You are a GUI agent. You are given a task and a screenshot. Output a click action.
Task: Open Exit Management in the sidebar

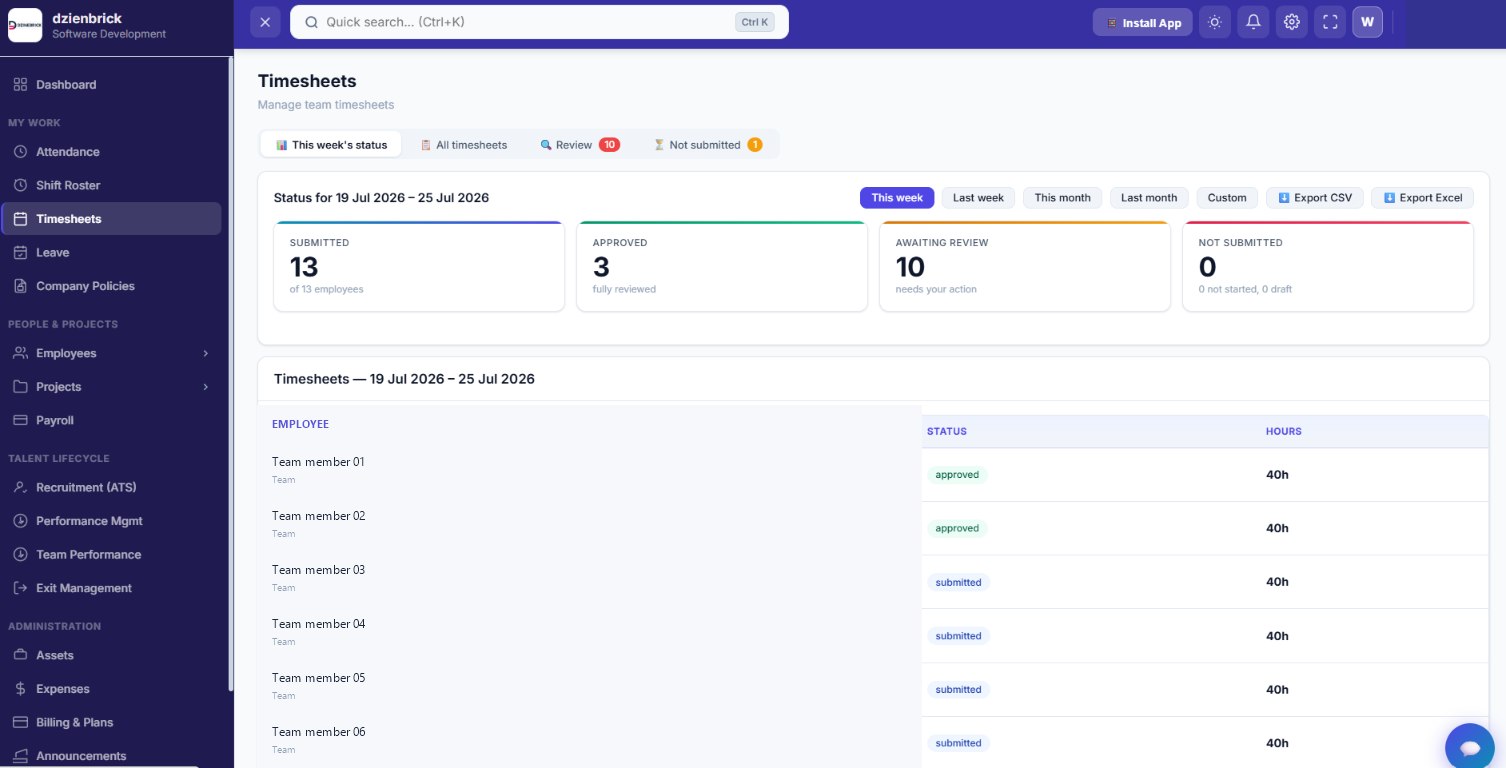coord(111,588)
